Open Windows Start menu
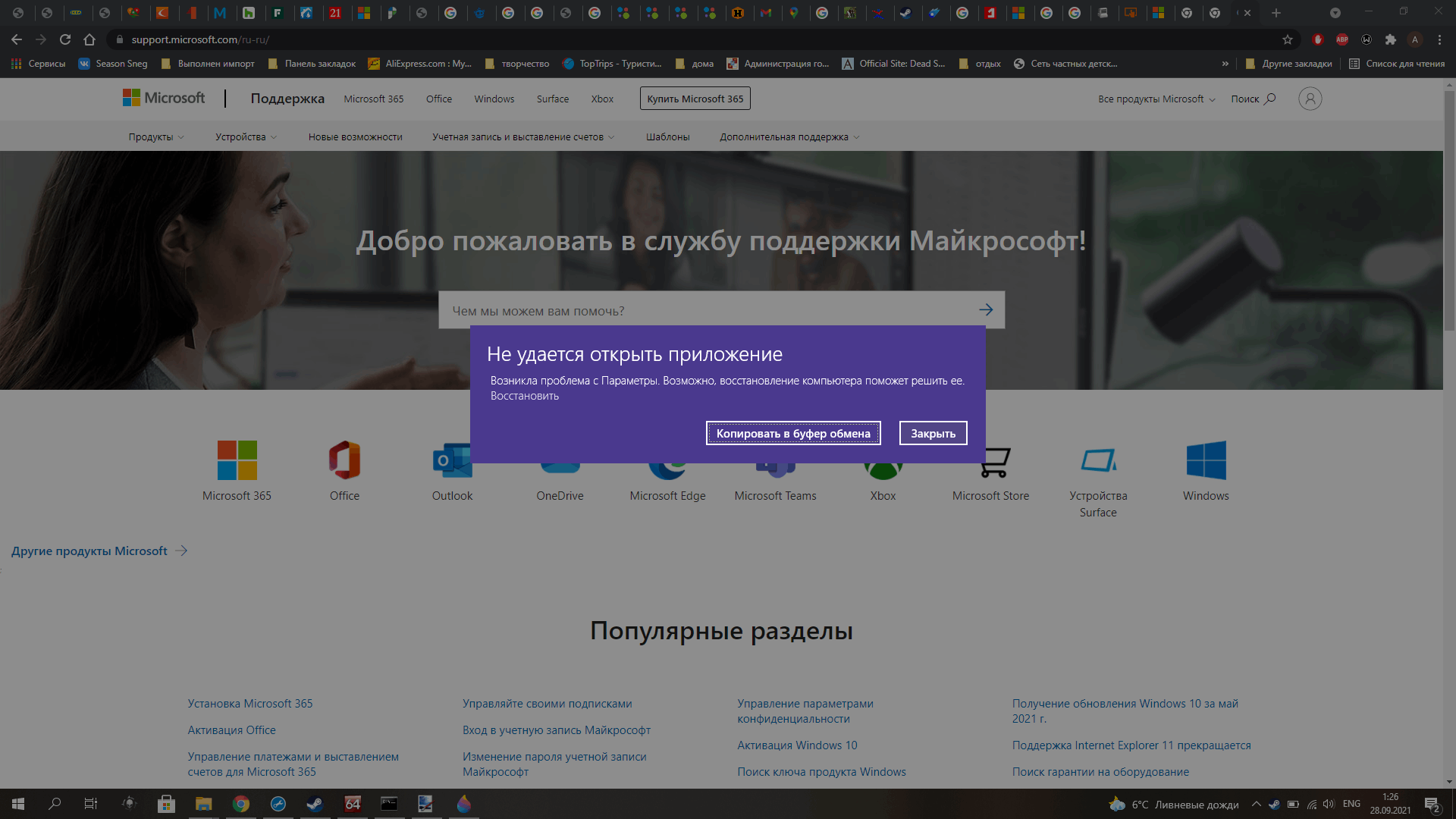Viewport: 1456px width, 819px height. [18, 804]
